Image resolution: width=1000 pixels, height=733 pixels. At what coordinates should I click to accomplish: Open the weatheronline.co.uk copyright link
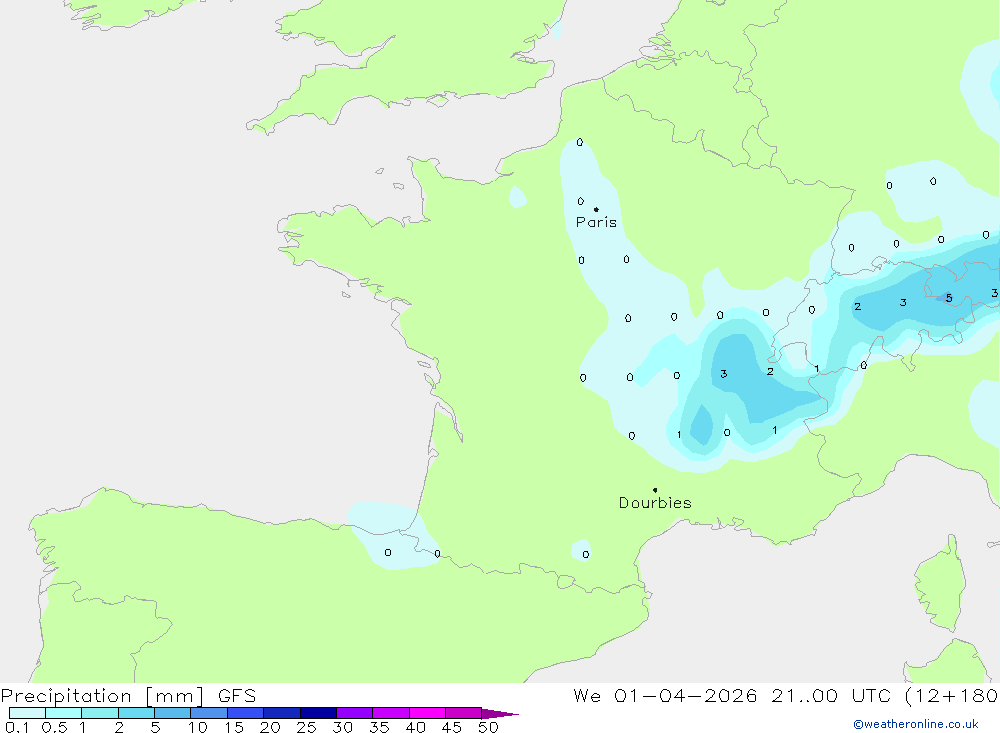tap(916, 724)
